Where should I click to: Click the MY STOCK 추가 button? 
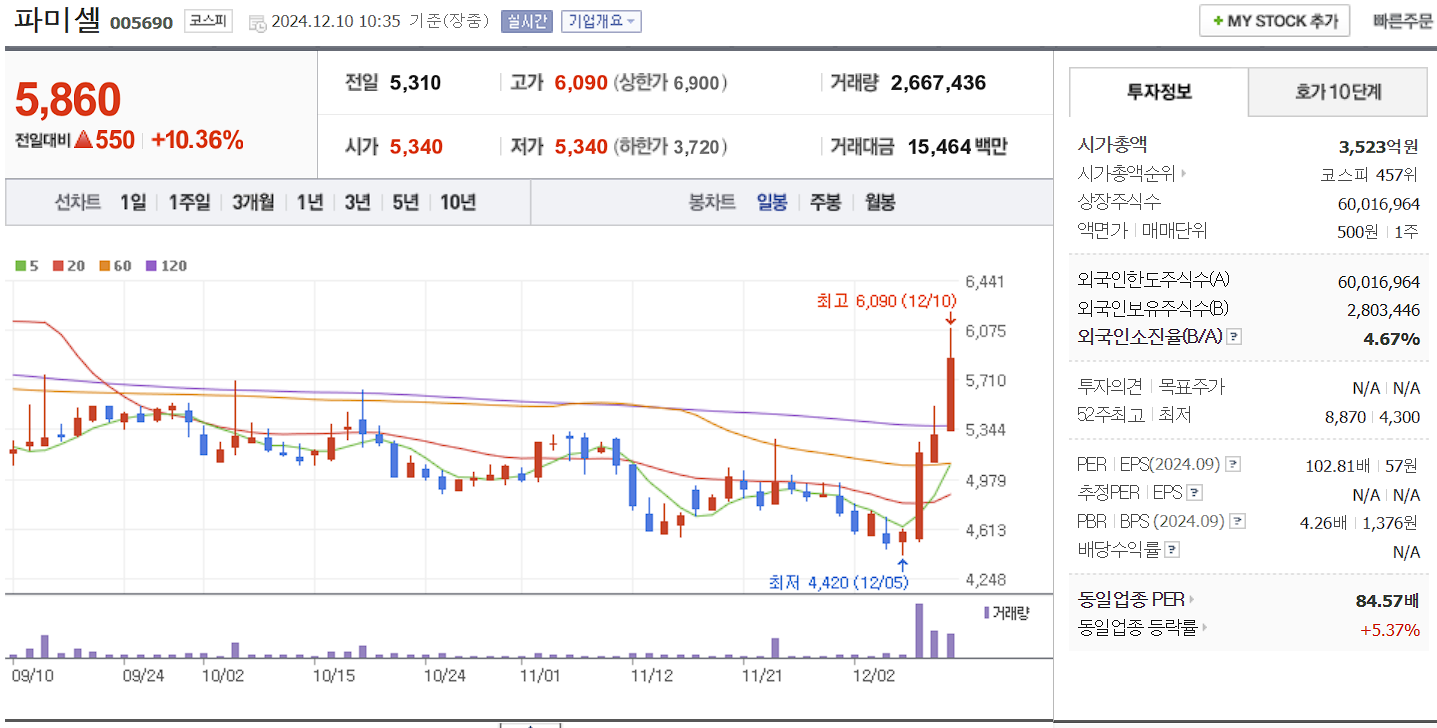point(1274,20)
